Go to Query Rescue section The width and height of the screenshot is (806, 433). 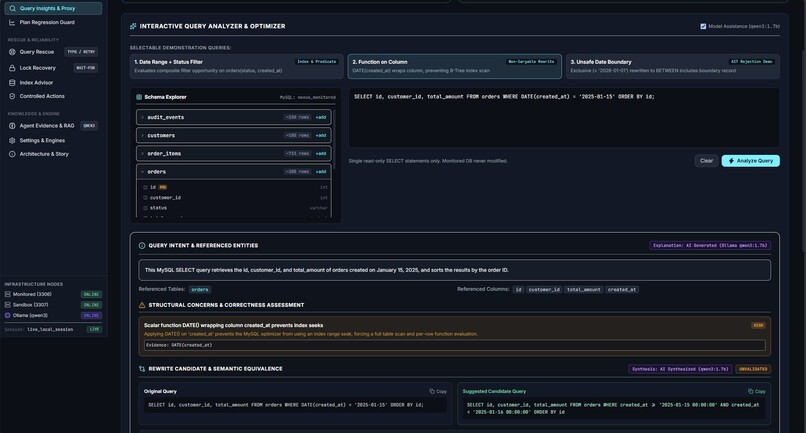[x=53, y=52]
